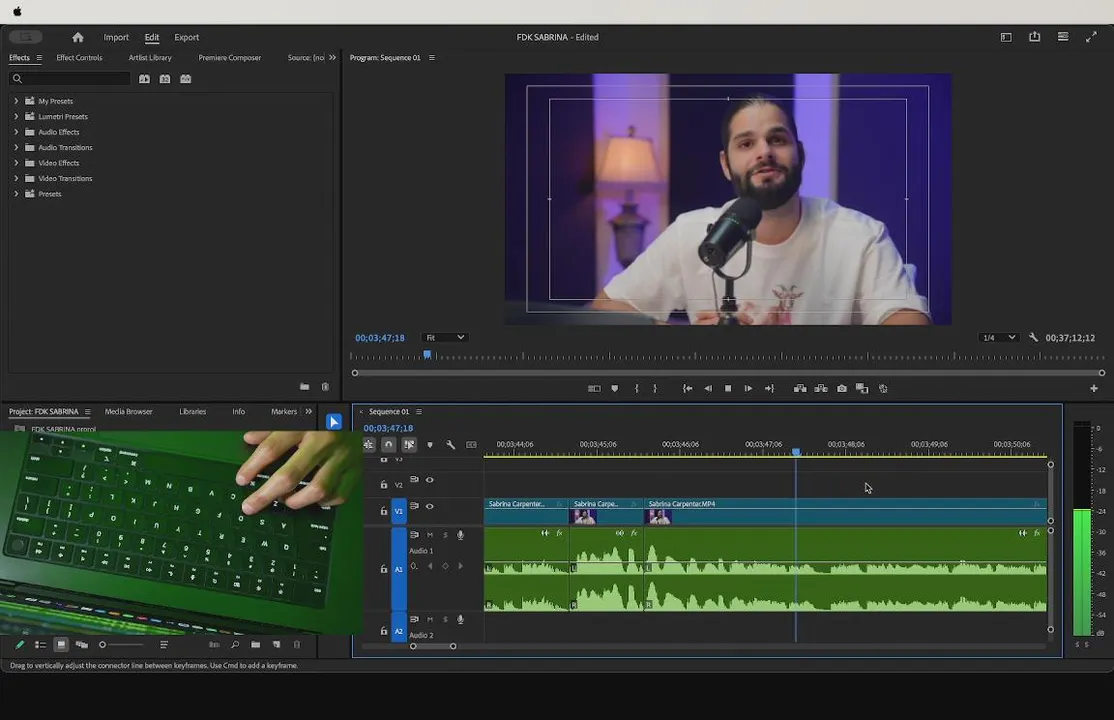This screenshot has height=720, width=1114.
Task: Target the A2 track button
Action: [x=399, y=631]
